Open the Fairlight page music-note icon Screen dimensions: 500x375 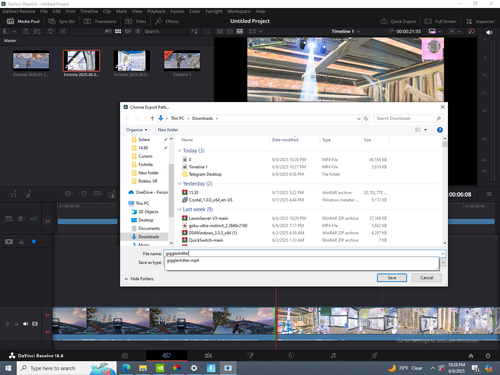[x=333, y=355]
